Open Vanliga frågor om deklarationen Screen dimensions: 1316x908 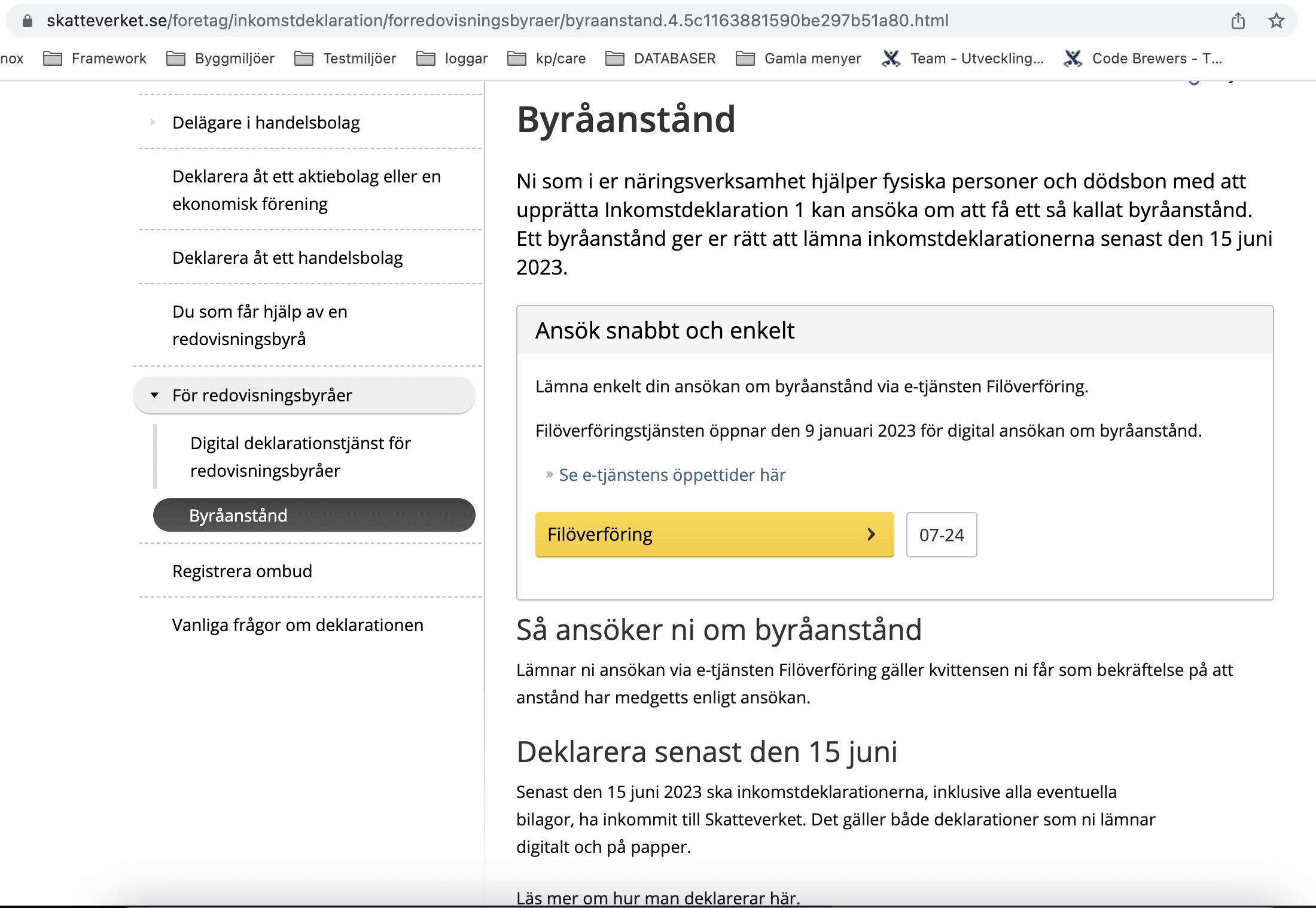[298, 625]
